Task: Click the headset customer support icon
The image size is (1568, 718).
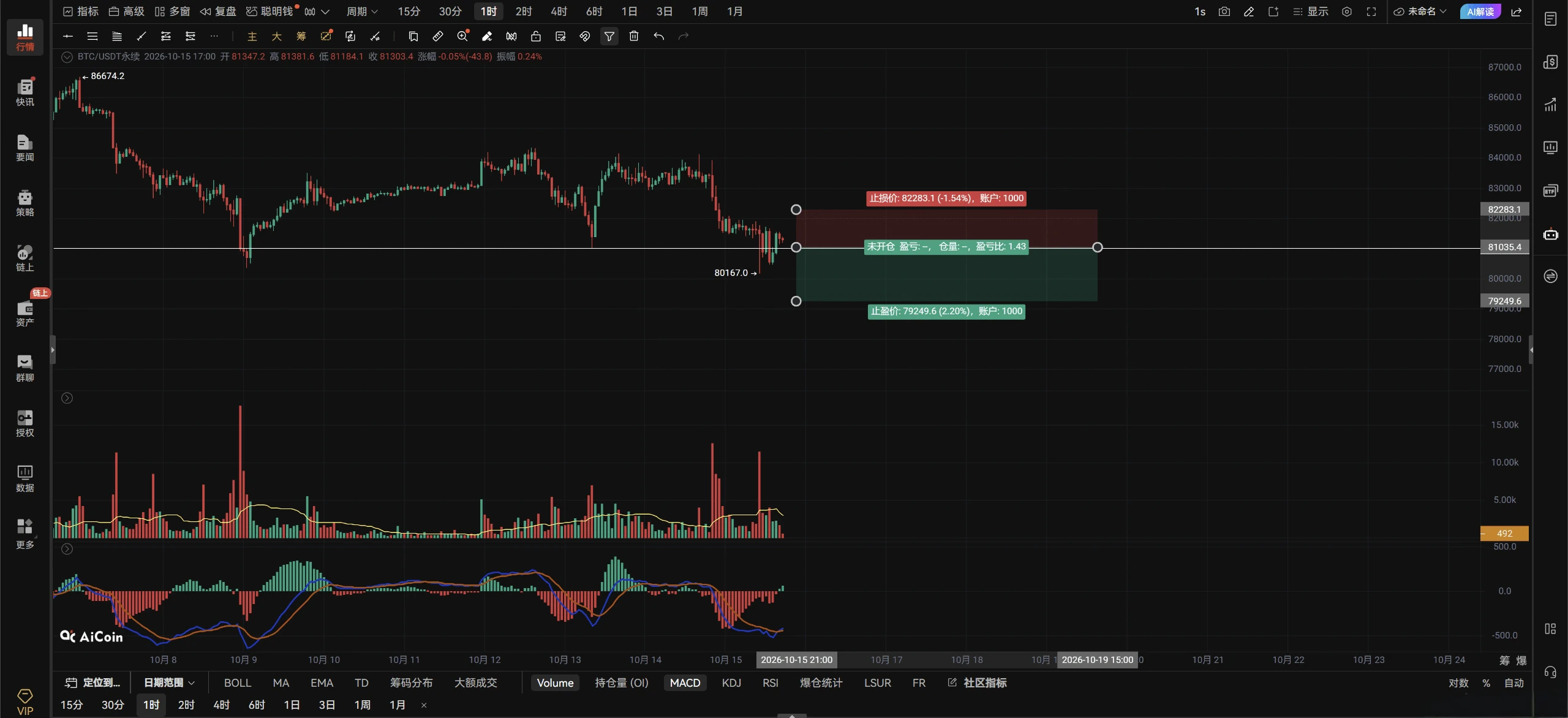Action: [1550, 672]
